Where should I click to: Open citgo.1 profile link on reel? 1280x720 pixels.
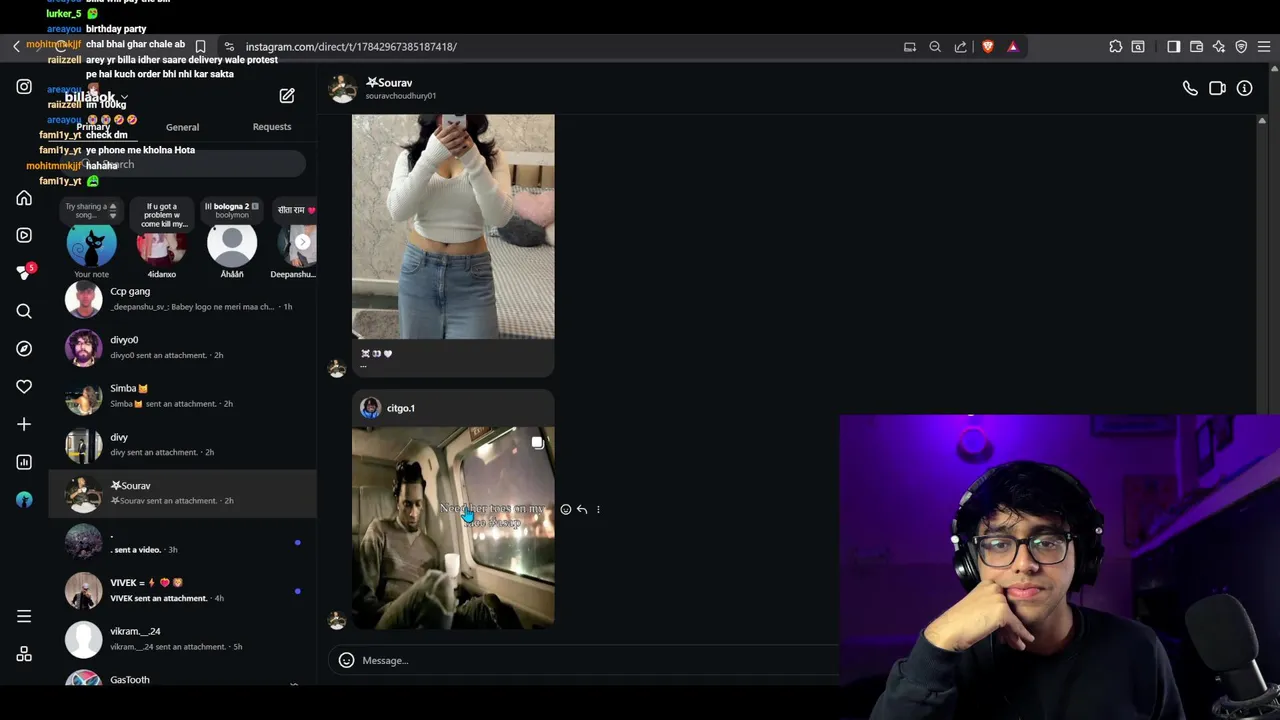401,408
